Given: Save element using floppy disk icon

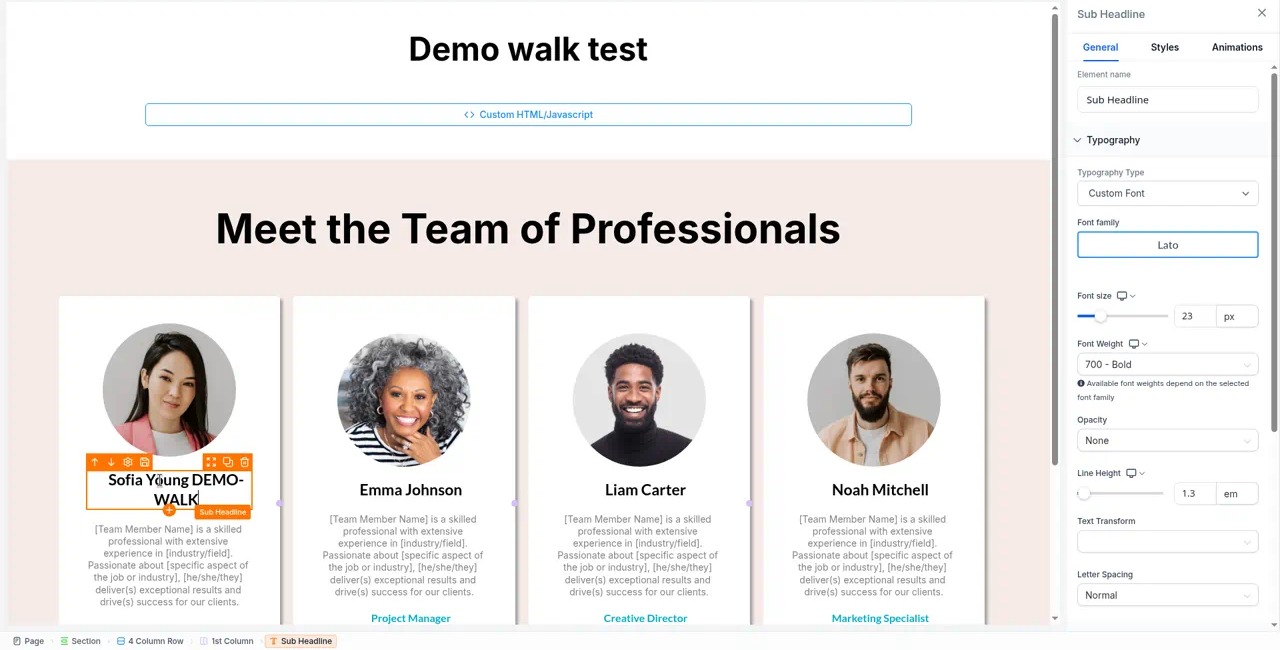Looking at the screenshot, I should click(x=144, y=462).
